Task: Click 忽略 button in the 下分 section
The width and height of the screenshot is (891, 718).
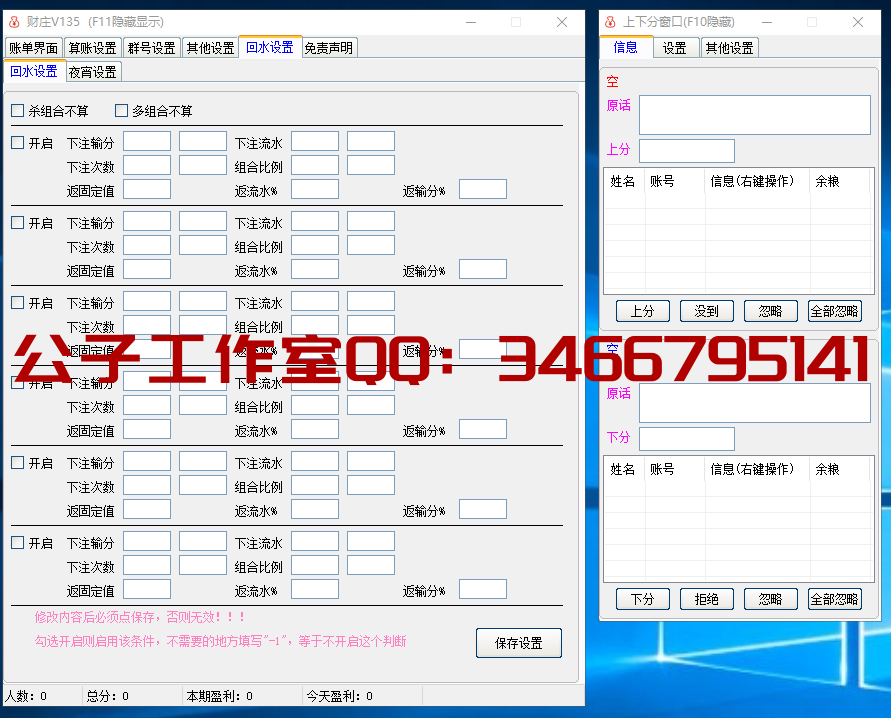Action: (x=771, y=599)
